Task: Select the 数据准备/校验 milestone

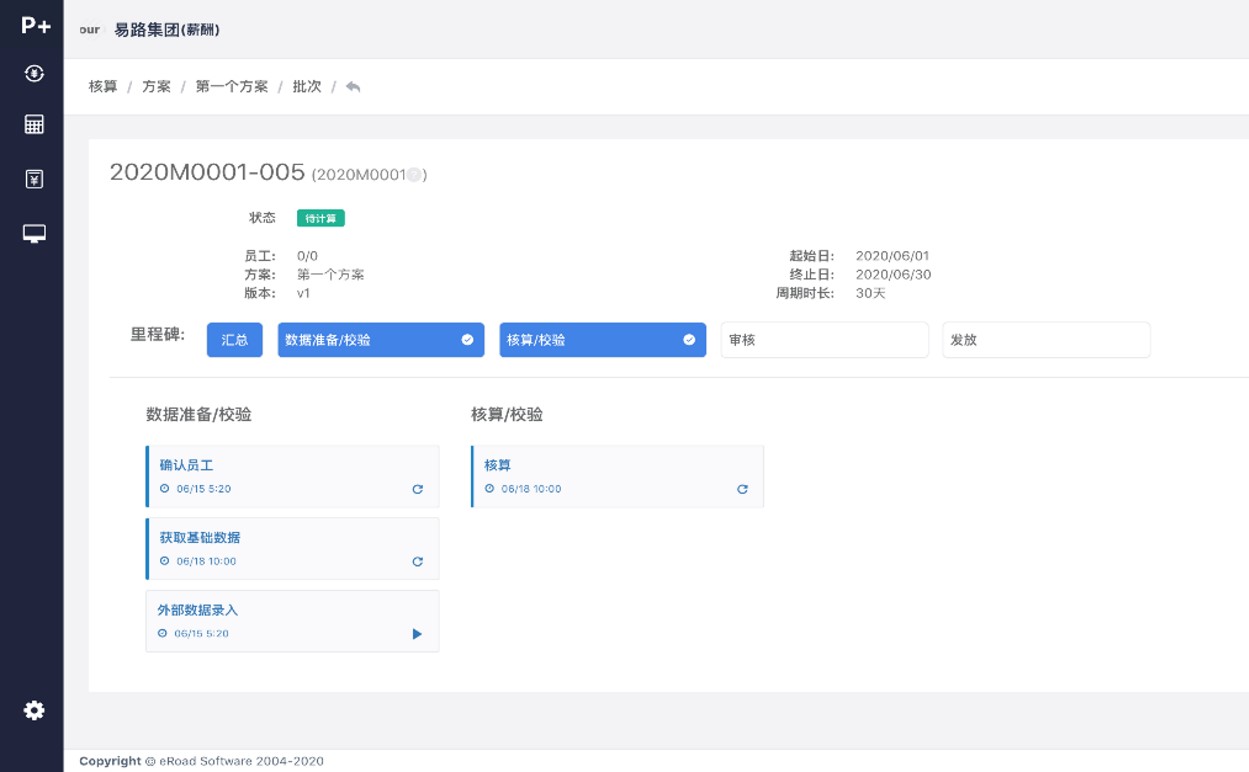Action: coord(380,340)
